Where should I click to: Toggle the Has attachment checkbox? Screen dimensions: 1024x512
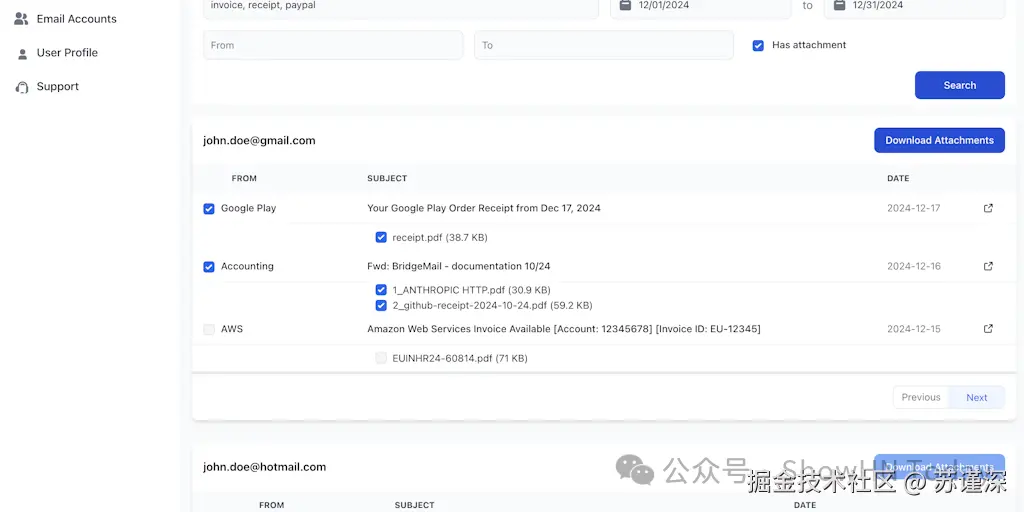(x=758, y=46)
